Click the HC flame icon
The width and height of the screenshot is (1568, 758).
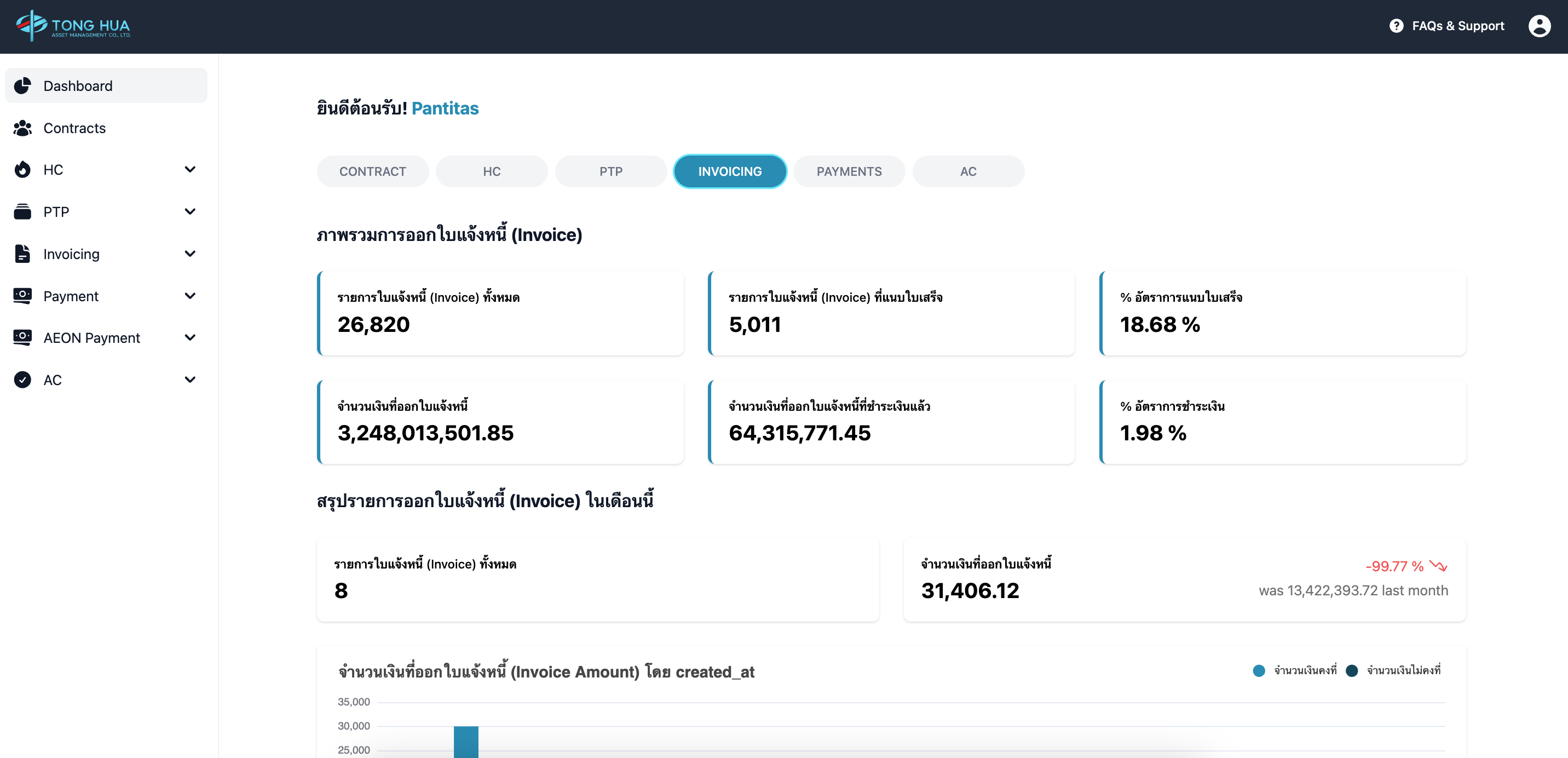(x=22, y=170)
